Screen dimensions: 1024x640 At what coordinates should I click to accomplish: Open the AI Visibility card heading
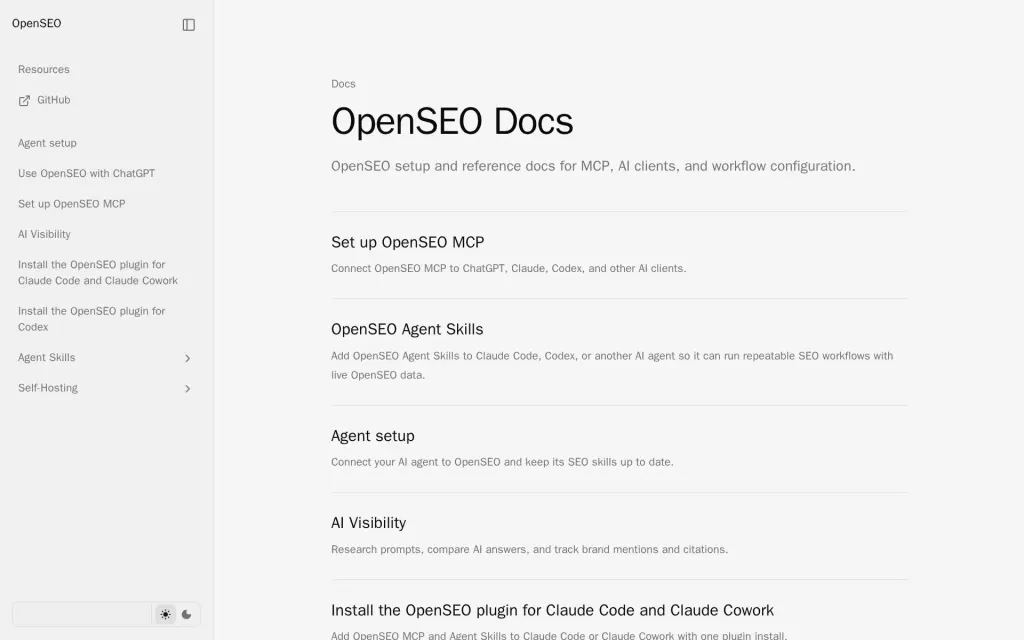368,523
